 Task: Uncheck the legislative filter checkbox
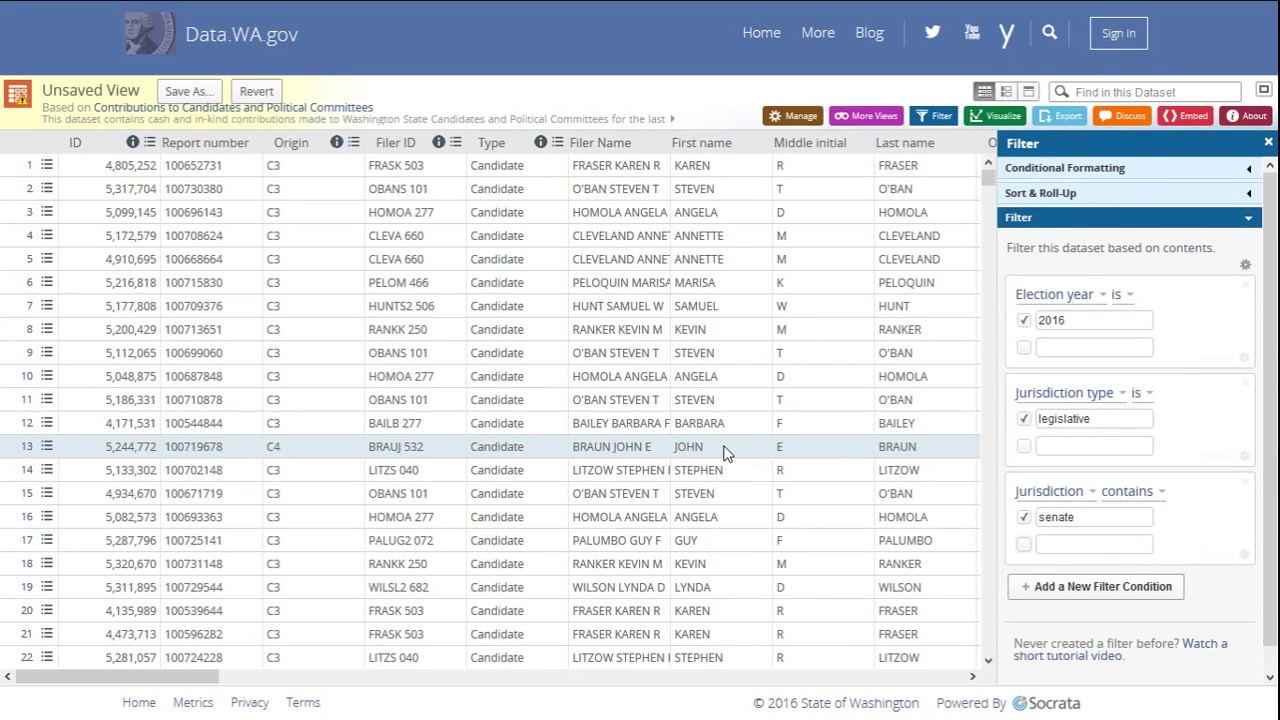tap(1023, 419)
